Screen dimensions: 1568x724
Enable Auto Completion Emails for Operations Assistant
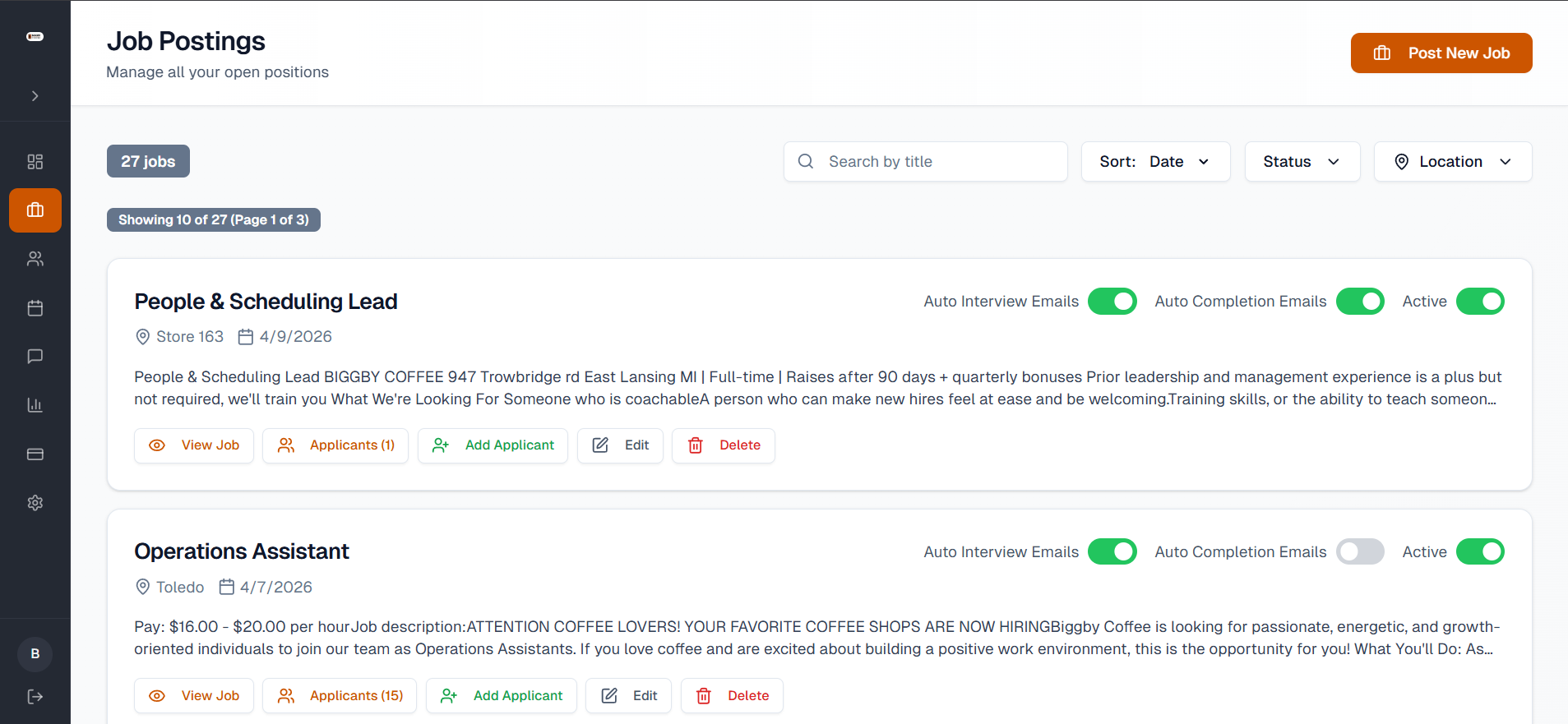(1360, 552)
